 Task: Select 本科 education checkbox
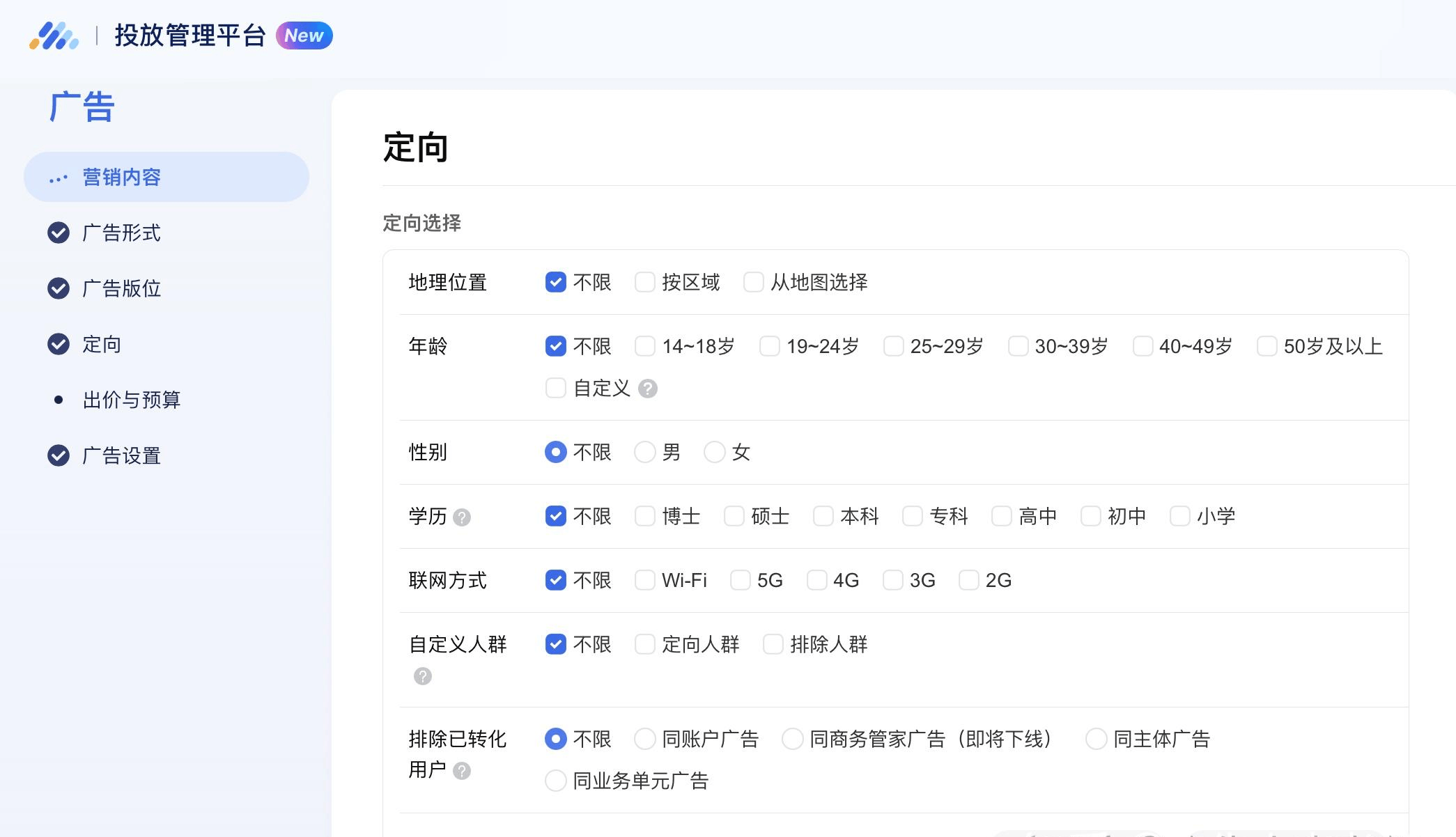(823, 516)
